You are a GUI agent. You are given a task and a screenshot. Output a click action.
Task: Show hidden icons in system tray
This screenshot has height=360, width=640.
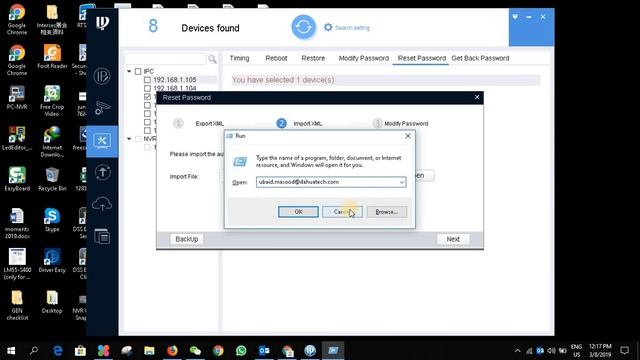coord(518,351)
